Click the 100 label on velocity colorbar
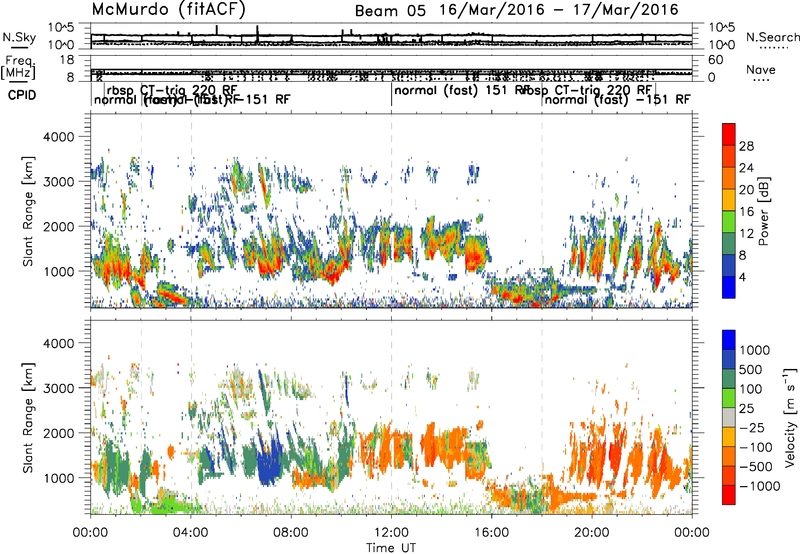Screen dimensions: 800x554 753,389
